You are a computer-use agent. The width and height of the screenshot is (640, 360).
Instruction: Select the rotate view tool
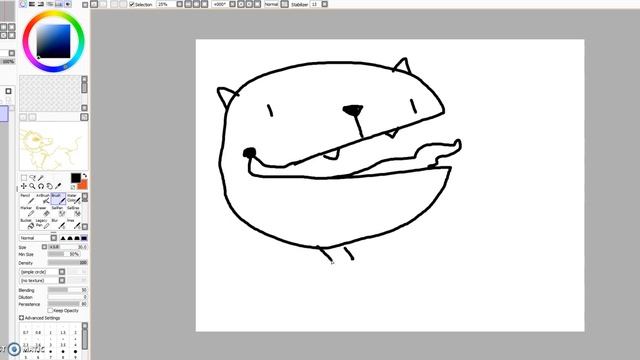41,186
